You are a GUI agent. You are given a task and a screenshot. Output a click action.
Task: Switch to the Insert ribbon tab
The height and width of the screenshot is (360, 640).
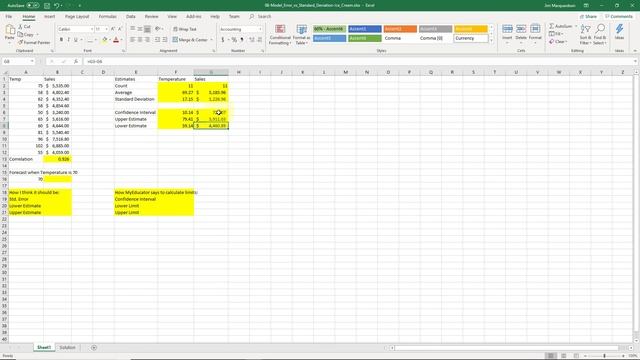click(x=50, y=16)
